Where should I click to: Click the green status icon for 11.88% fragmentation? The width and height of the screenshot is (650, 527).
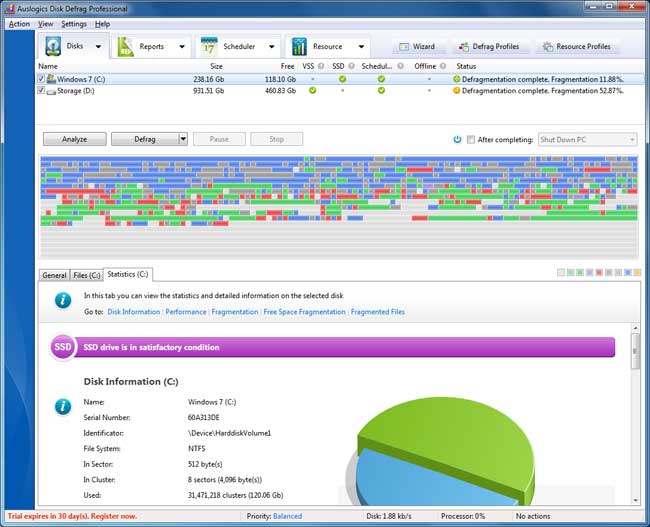pos(456,79)
